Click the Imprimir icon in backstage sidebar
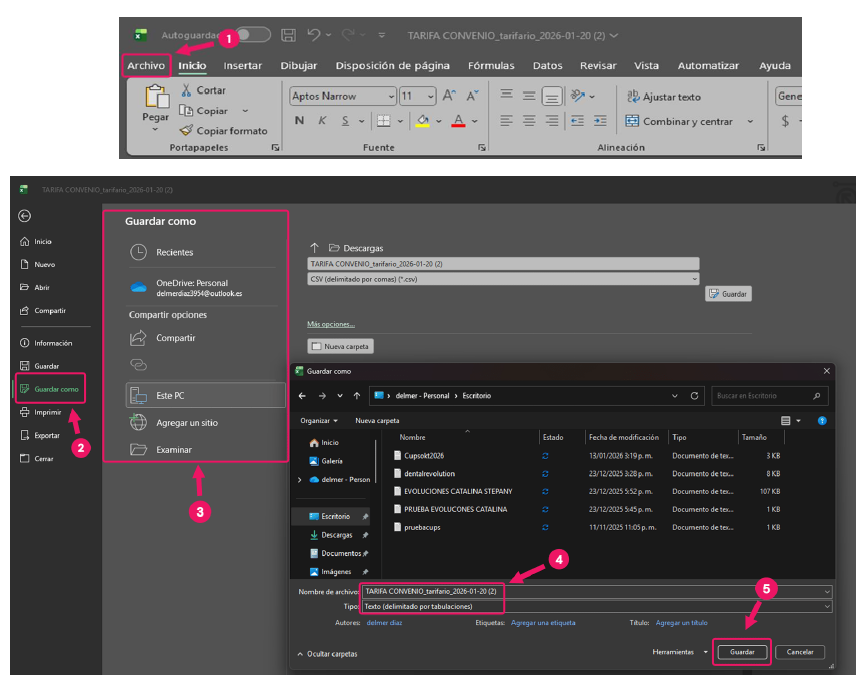865x680 pixels. click(25, 412)
